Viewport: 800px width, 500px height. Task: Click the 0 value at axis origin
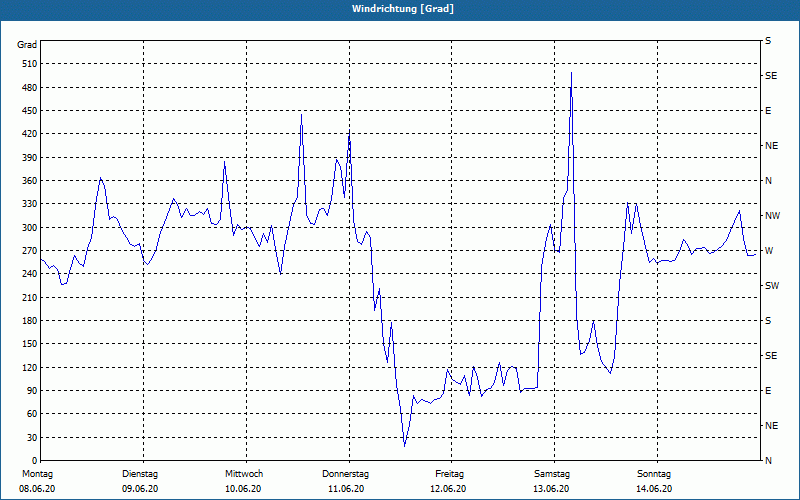34,460
